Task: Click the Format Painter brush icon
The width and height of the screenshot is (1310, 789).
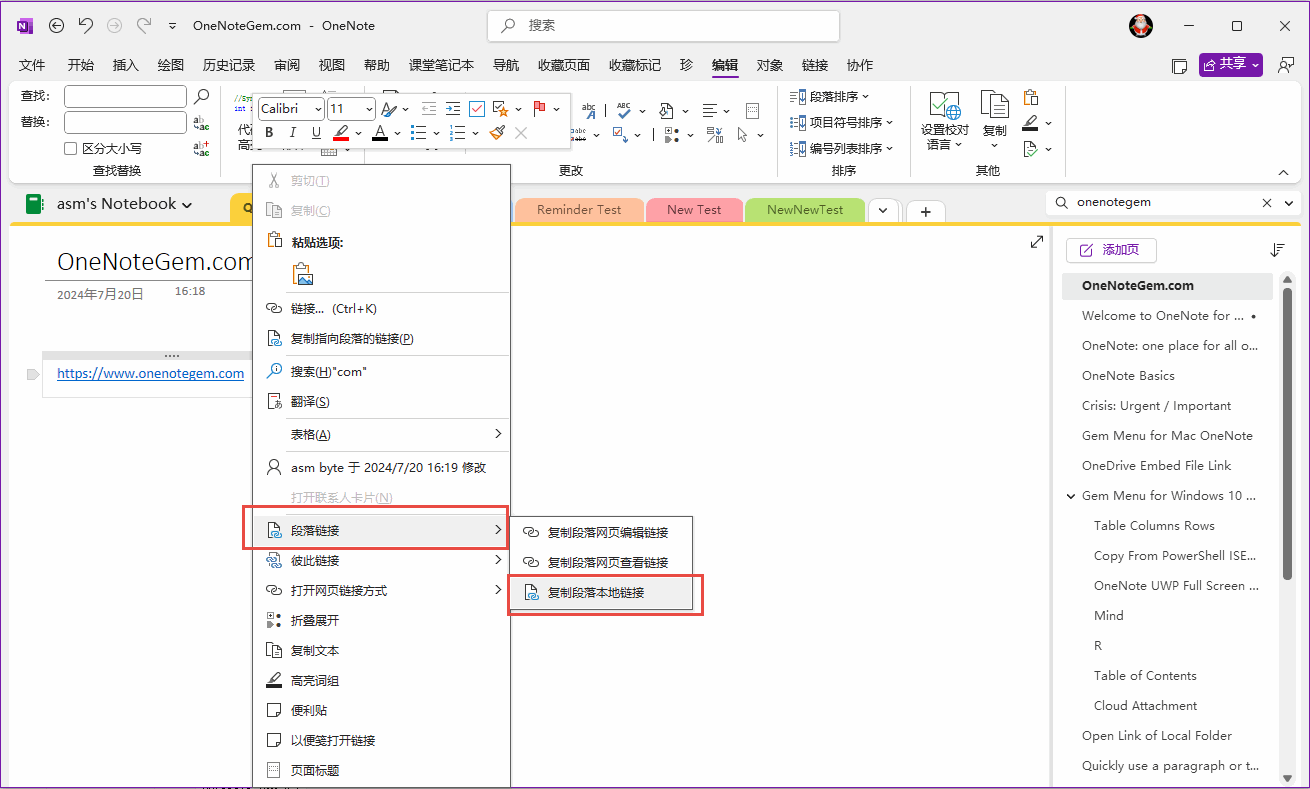Action: 497,133
